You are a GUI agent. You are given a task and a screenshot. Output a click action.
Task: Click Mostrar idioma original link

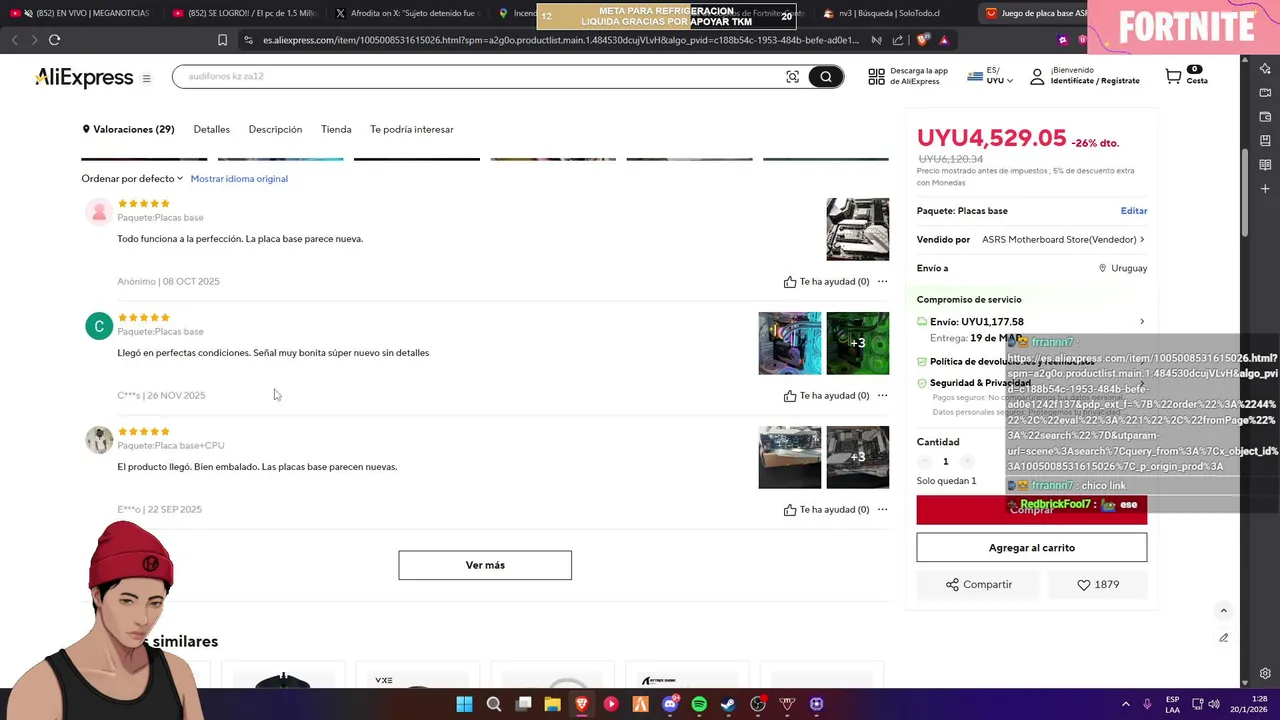[239, 179]
